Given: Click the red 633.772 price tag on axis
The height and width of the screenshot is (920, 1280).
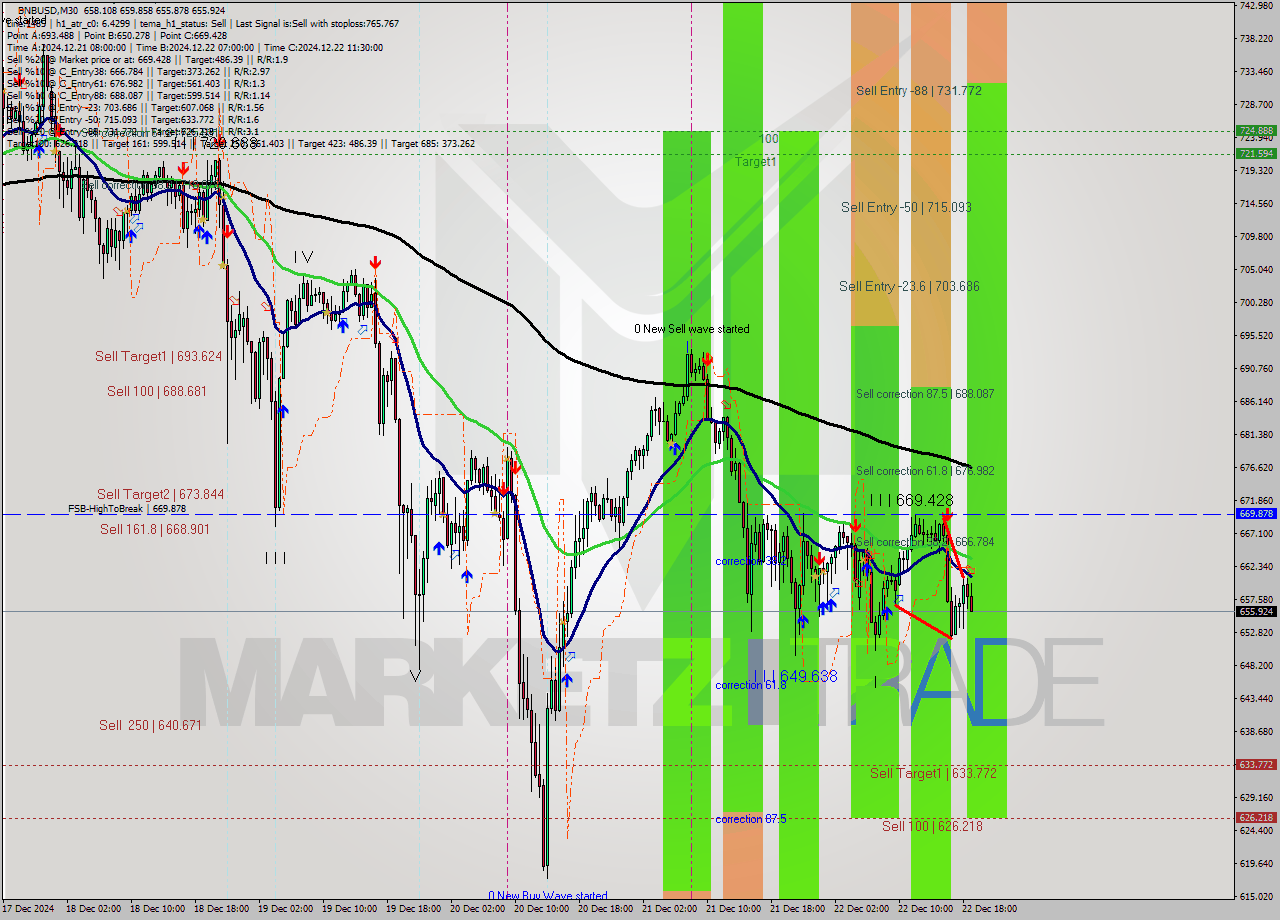Looking at the screenshot, I should tap(1256, 765).
